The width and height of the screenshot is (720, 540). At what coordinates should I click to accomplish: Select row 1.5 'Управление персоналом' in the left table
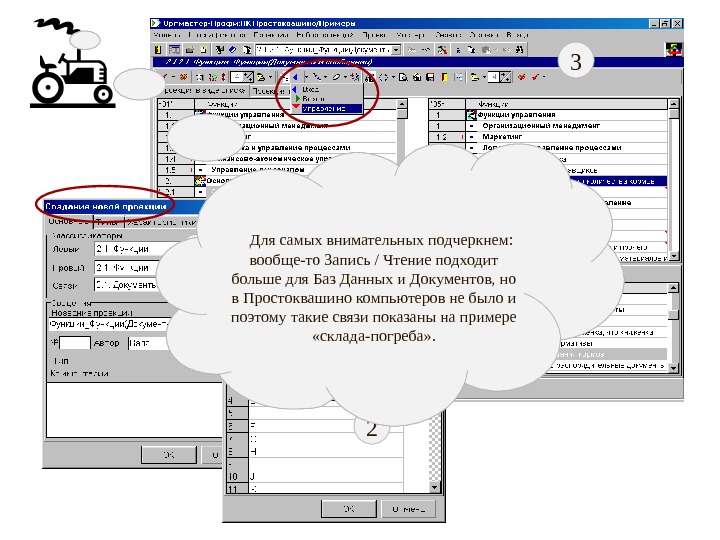[277, 170]
